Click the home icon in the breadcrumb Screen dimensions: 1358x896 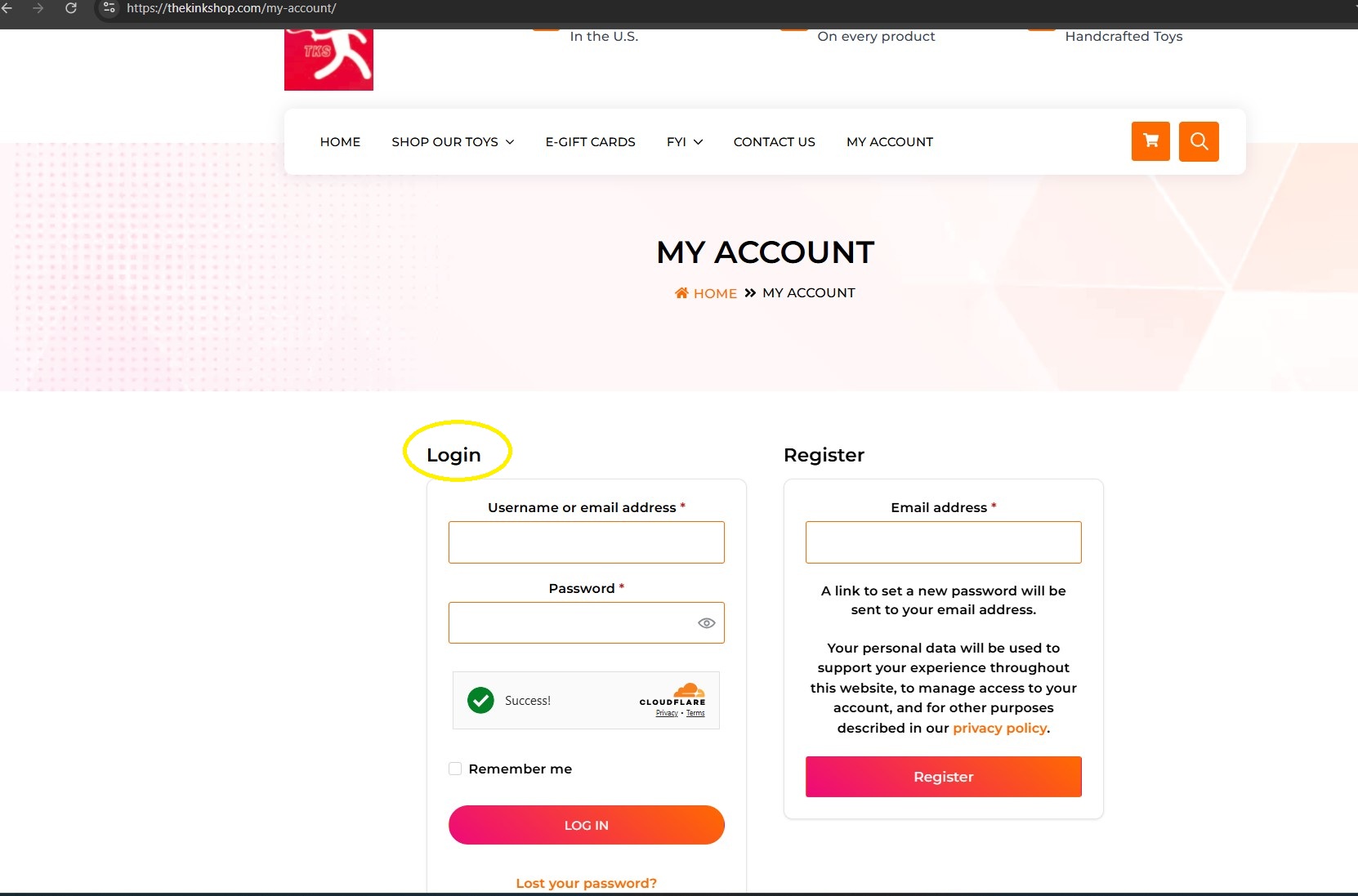(681, 293)
